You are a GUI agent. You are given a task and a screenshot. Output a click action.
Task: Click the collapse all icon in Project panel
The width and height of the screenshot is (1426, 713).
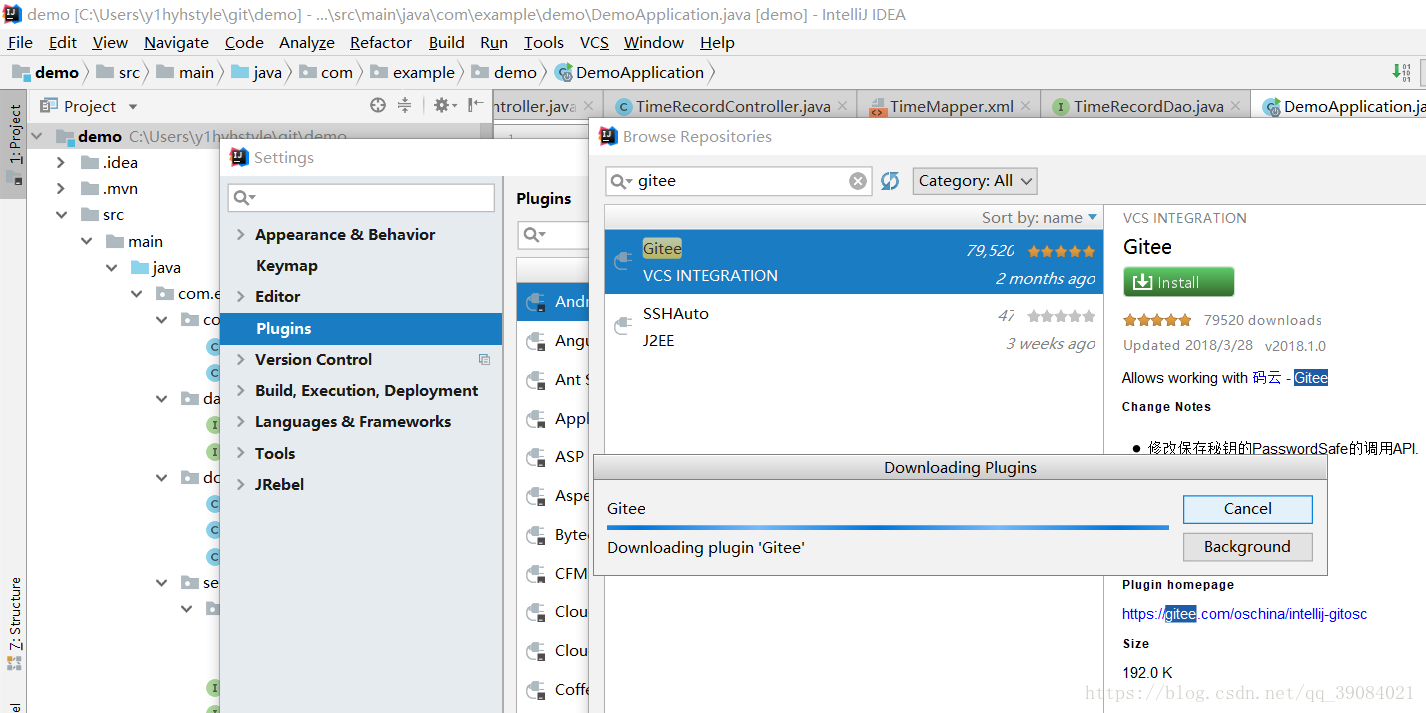tap(405, 105)
